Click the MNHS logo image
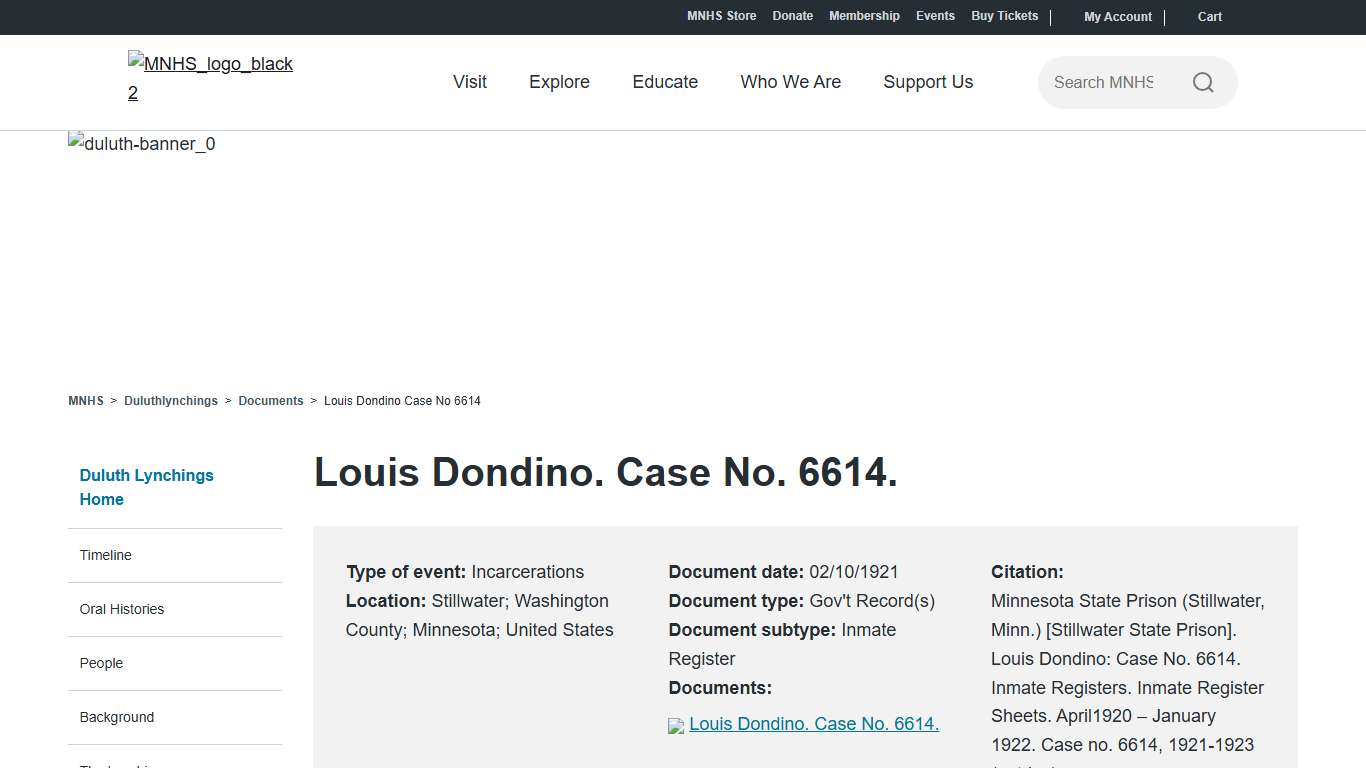The image size is (1366, 768). (210, 78)
